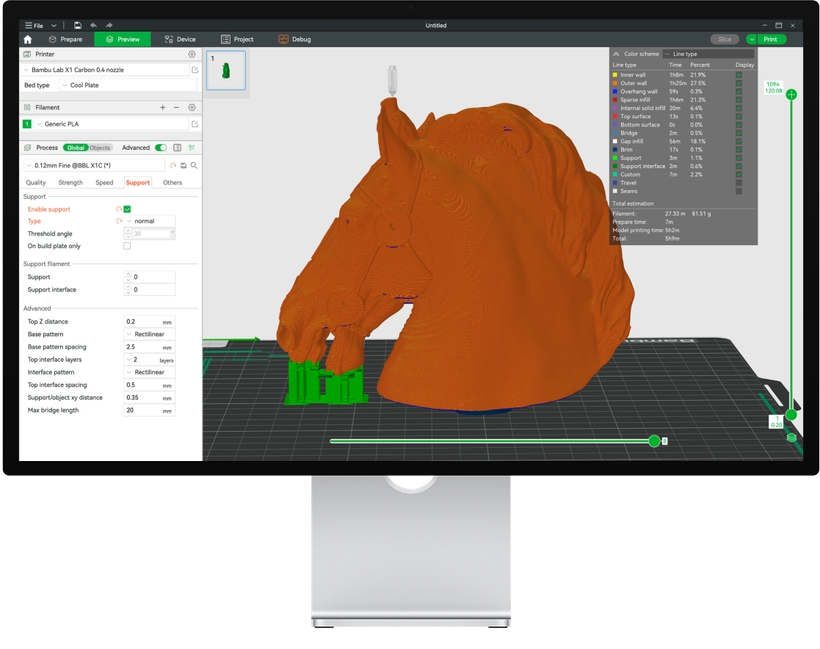Remove a filament with the minus icon
Screen dimensions: 820x649
(176, 107)
